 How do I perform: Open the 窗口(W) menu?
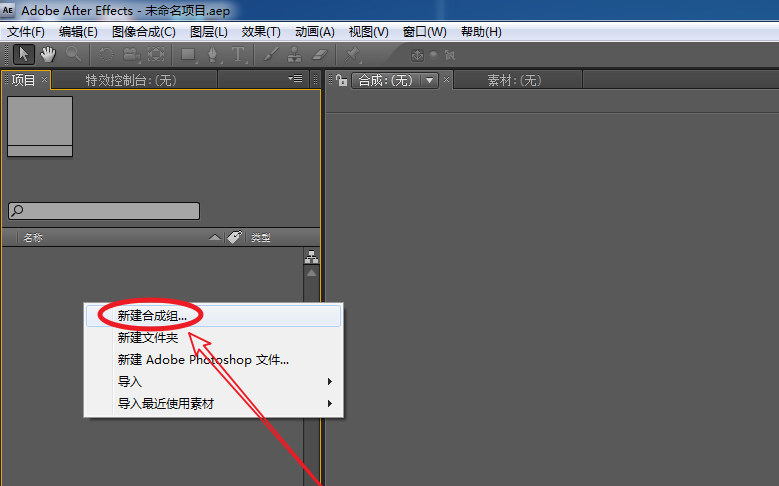click(x=424, y=32)
